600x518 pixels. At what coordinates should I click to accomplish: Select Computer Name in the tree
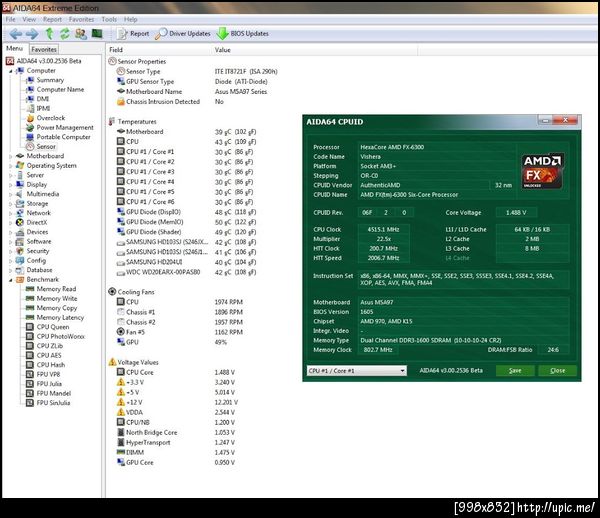(60, 90)
